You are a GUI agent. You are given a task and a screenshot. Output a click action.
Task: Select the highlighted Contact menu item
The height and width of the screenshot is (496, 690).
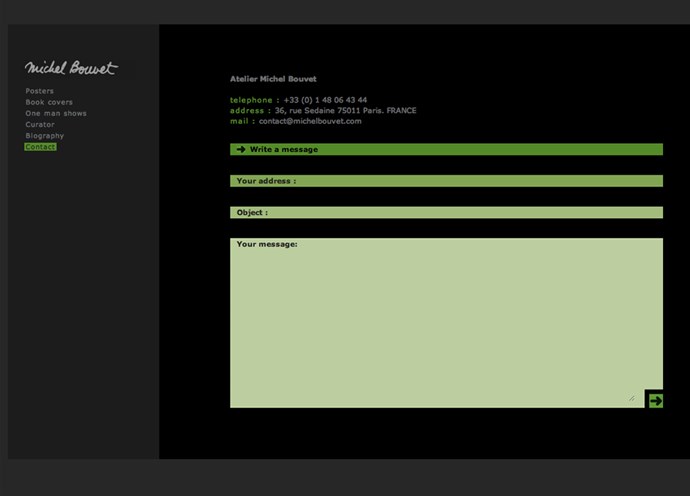40,147
